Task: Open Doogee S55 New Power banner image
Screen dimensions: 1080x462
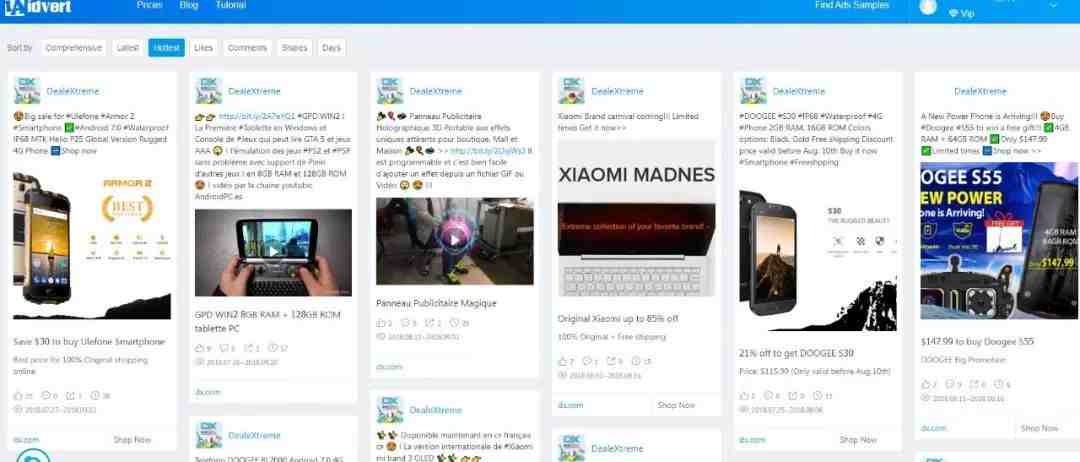Action: 999,240
